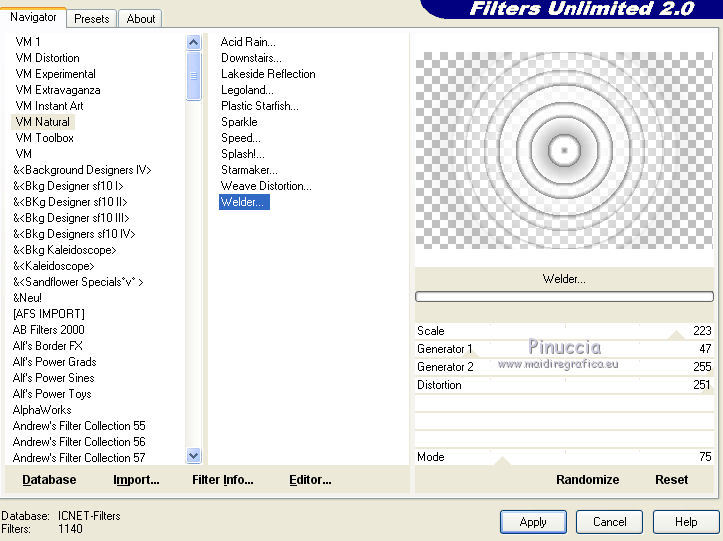Select AlphaWorks category

click(42, 410)
